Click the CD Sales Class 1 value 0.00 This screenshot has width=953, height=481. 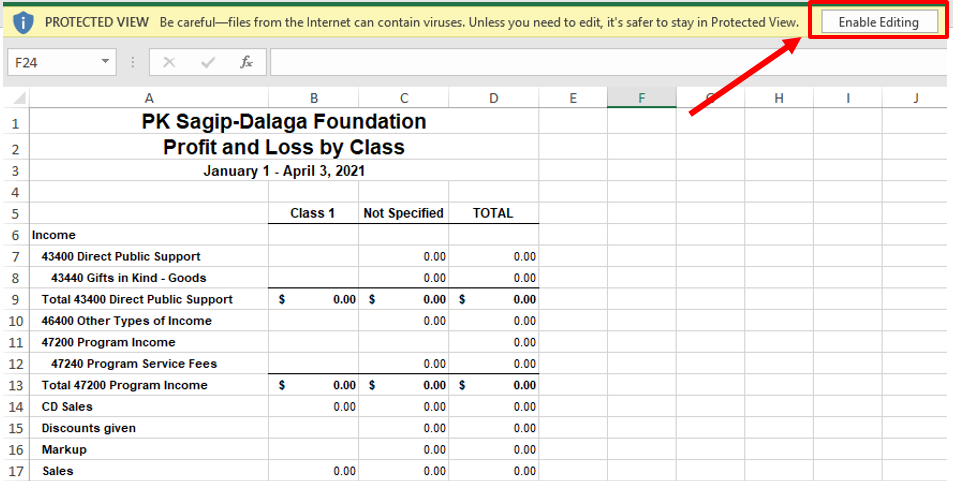coord(314,406)
